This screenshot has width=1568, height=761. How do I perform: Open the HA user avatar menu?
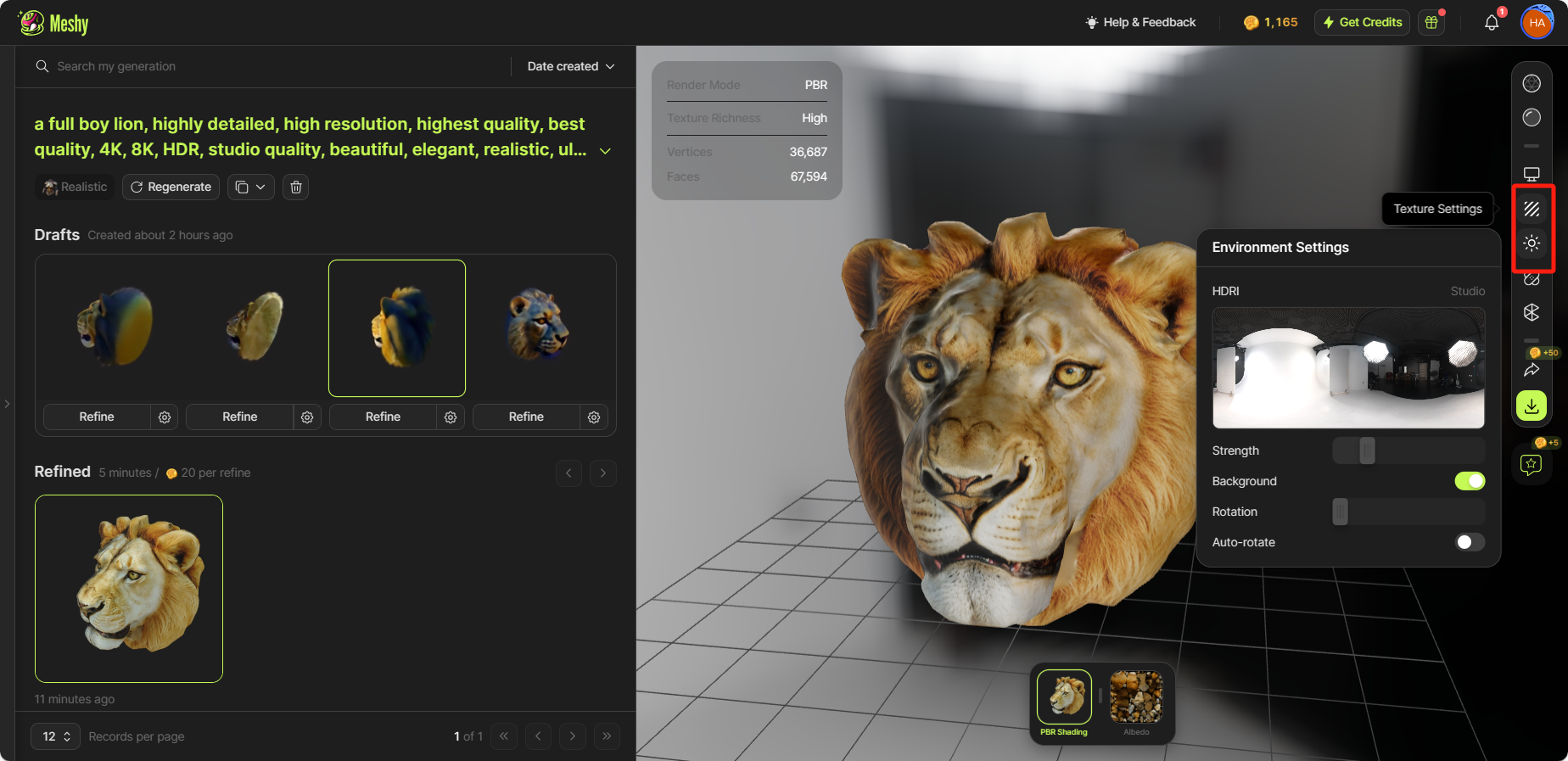pyautogui.click(x=1537, y=23)
